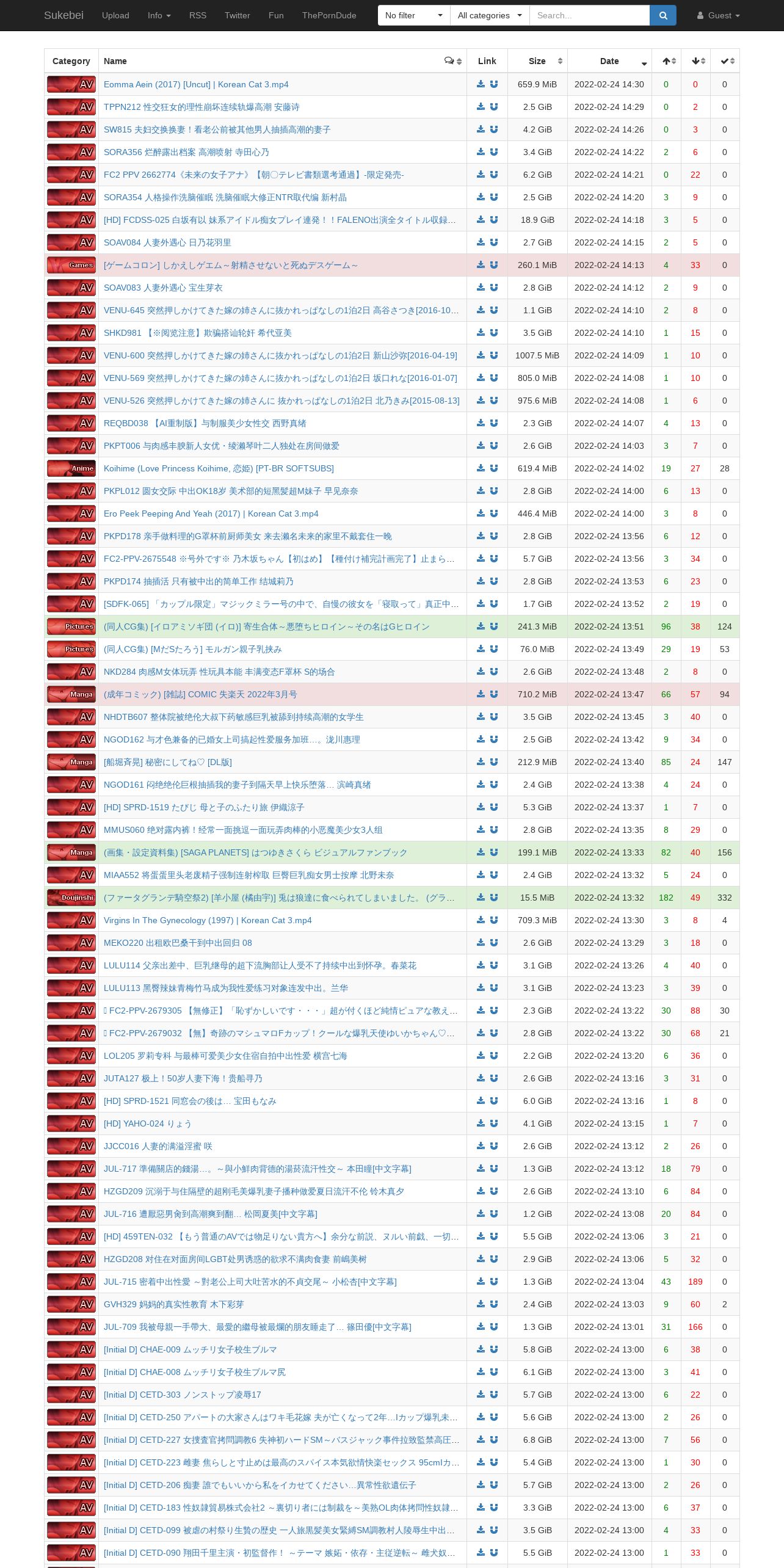This screenshot has height=1568, width=784.
Task: Download torrent file for CETD-303 row
Action: pos(481,1395)
